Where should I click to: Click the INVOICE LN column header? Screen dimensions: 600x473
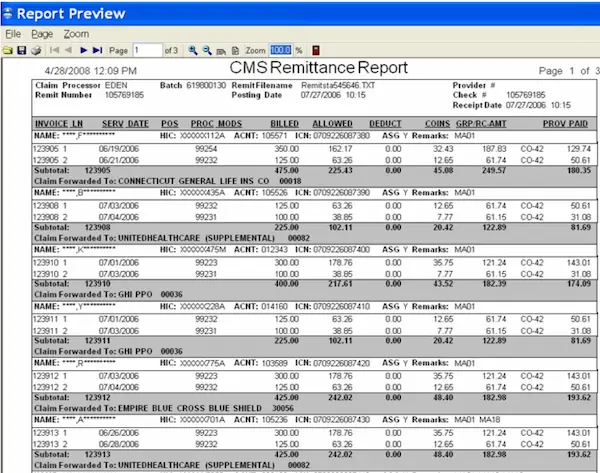[59, 124]
